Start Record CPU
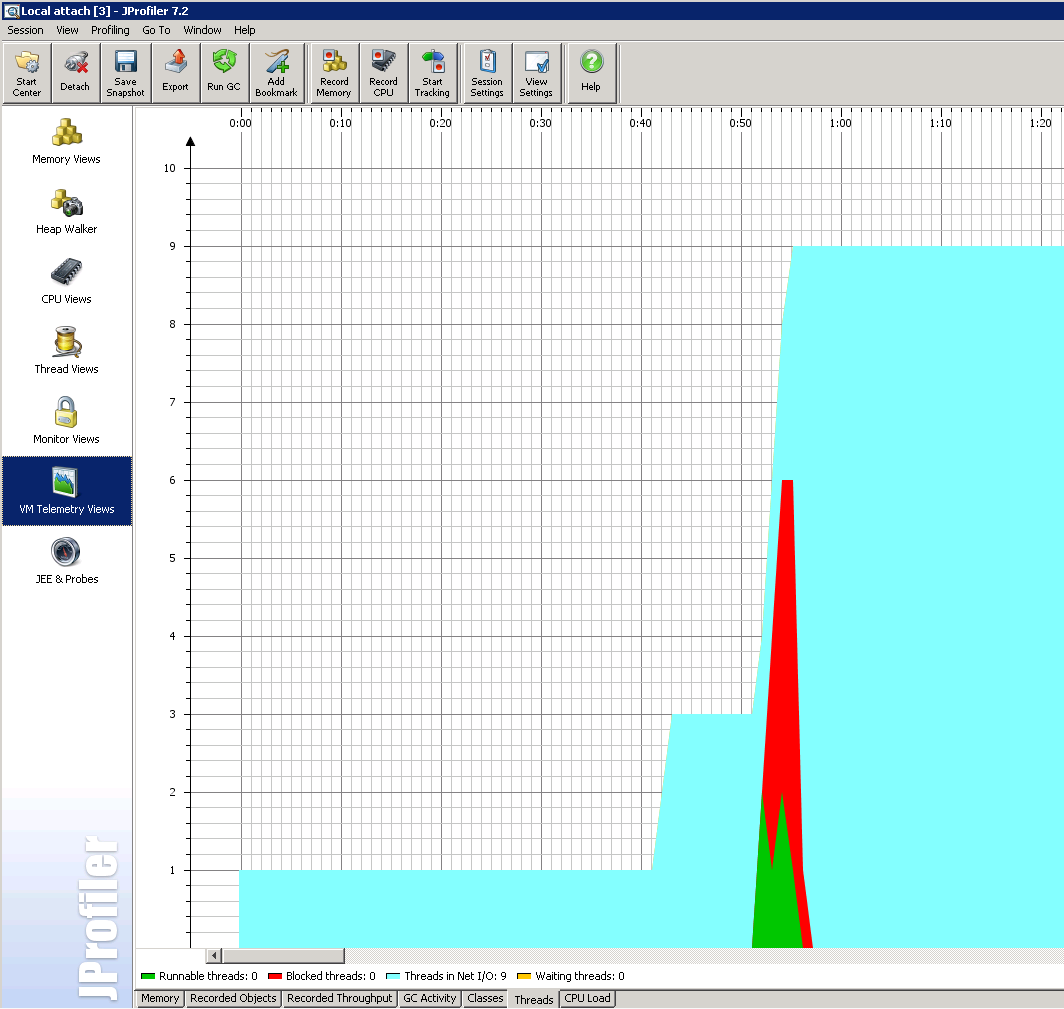Viewport: 1064px width, 1009px height. pos(383,73)
